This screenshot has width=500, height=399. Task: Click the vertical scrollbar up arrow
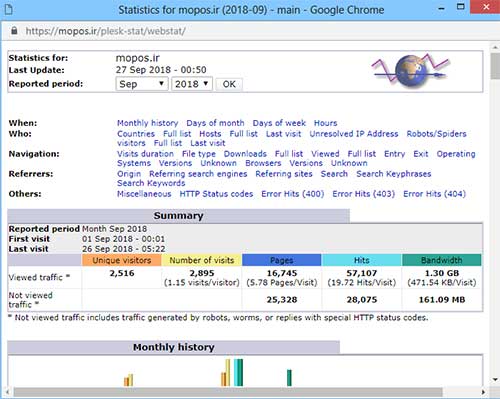pos(495,47)
